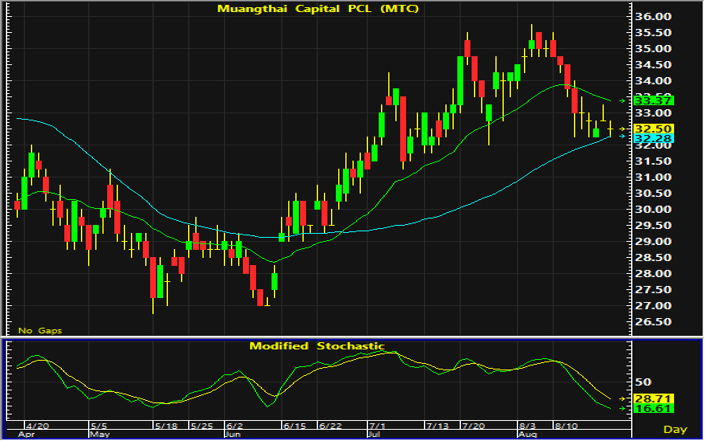705x441 pixels.
Task: Click the Modified Stochastic panel title
Action: [x=317, y=346]
